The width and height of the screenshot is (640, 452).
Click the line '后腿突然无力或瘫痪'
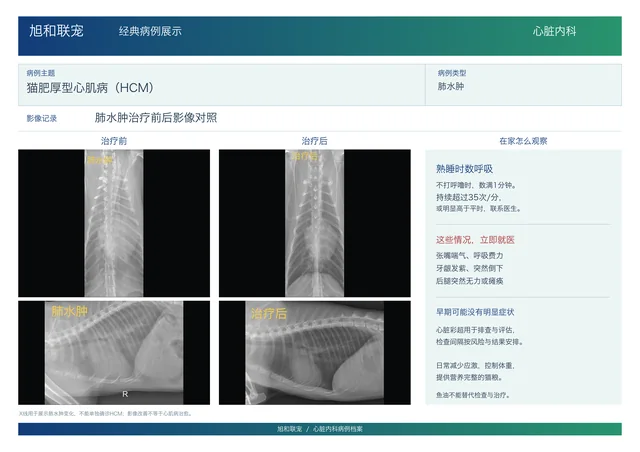coord(469,281)
